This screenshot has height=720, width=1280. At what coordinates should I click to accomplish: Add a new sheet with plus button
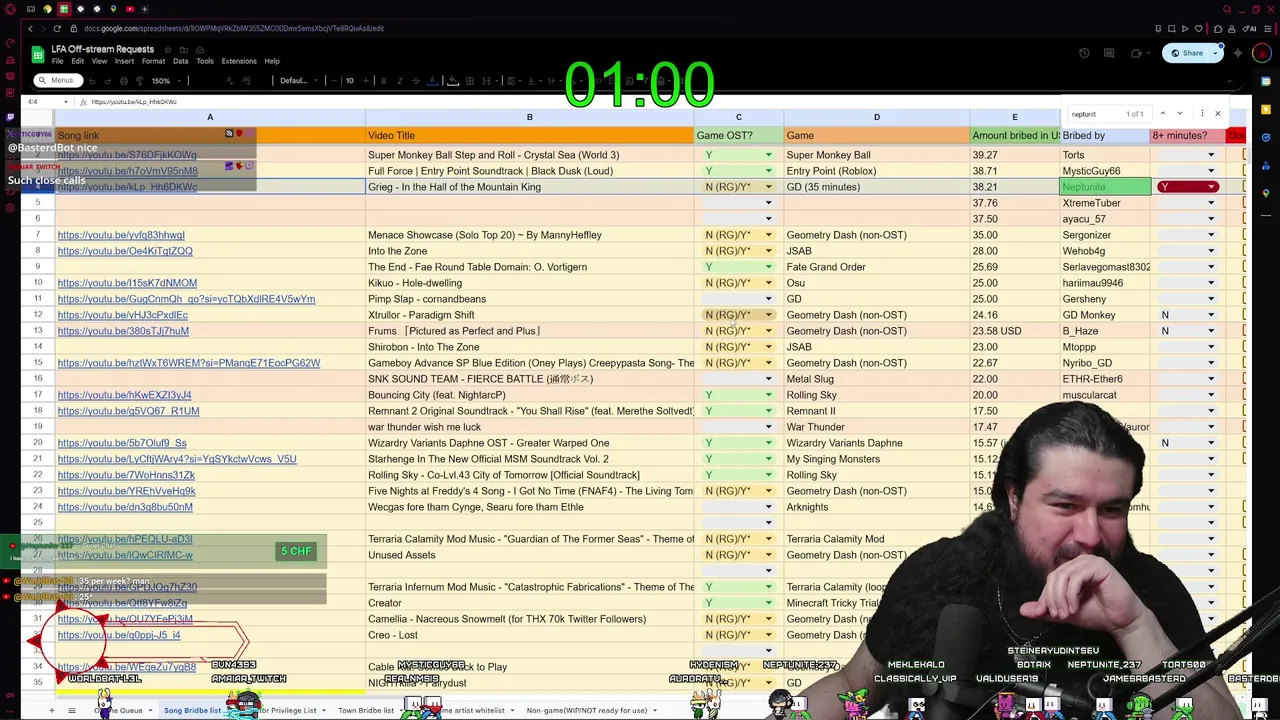[51, 710]
